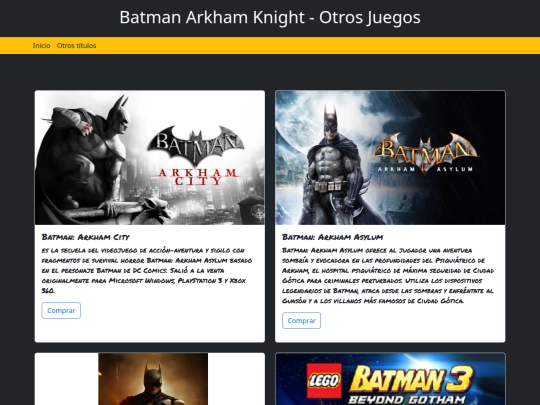
Task: Click the 'Batman: Arkham Asylum' card title
Action: tap(332, 237)
